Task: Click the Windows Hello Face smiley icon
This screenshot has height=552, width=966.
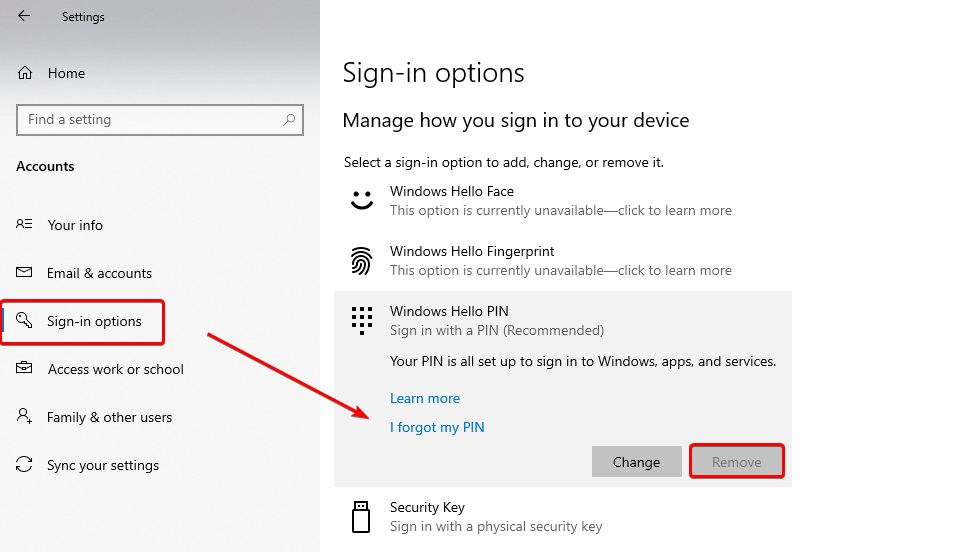Action: 361,200
